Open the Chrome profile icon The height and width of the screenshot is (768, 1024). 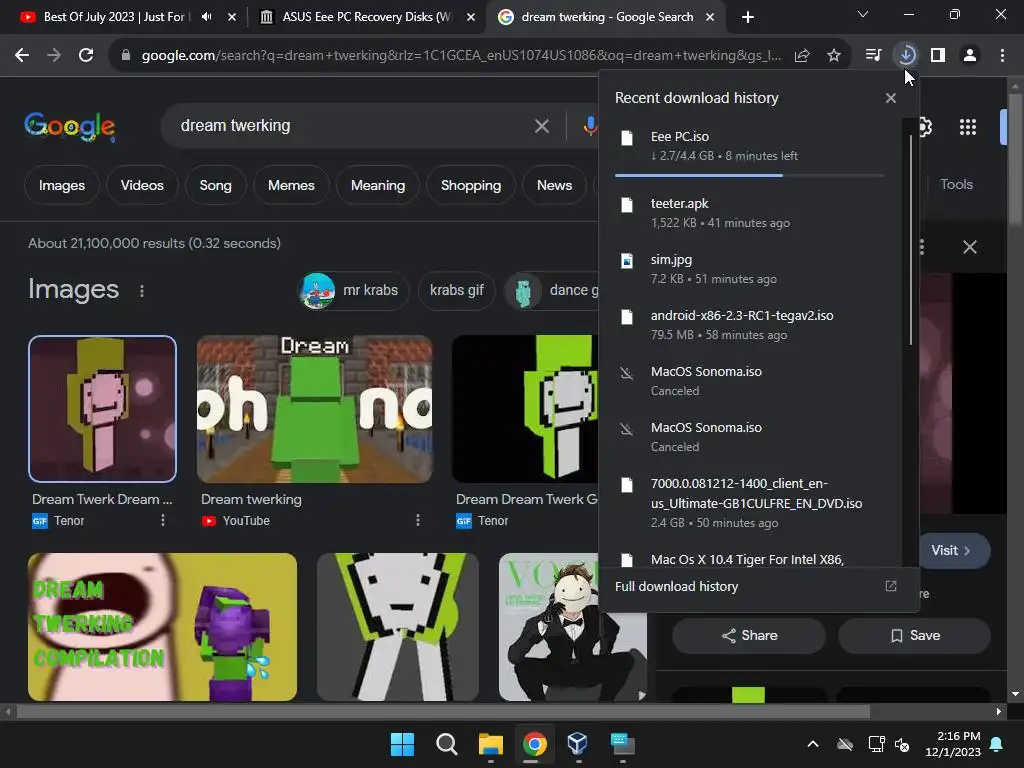pyautogui.click(x=970, y=56)
